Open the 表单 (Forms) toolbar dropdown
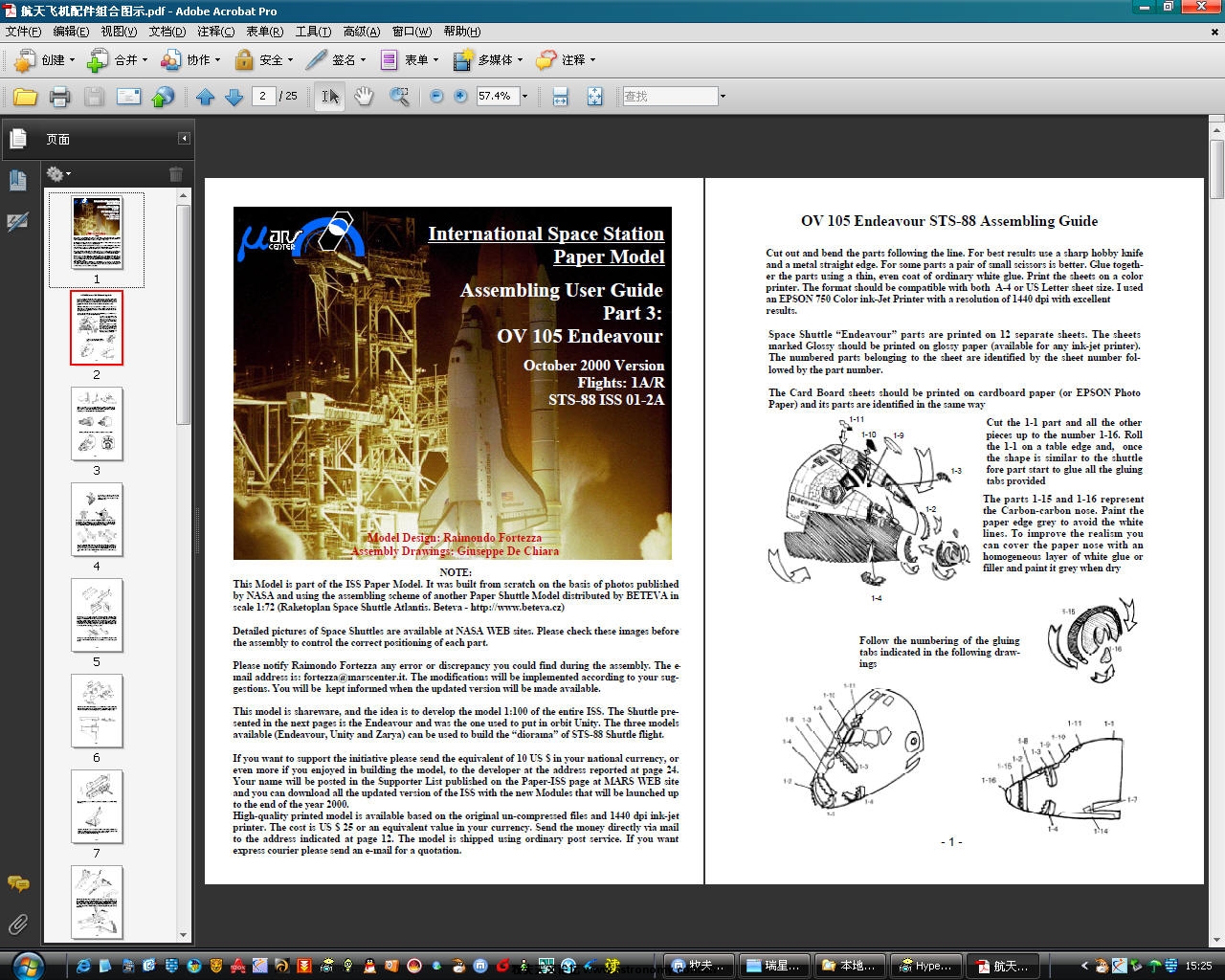This screenshot has height=980, width=1225. 409,60
